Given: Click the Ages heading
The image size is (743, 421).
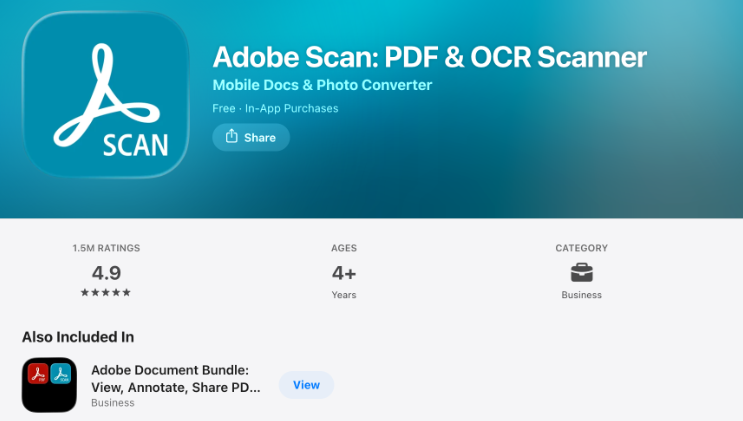Looking at the screenshot, I should pos(344,248).
